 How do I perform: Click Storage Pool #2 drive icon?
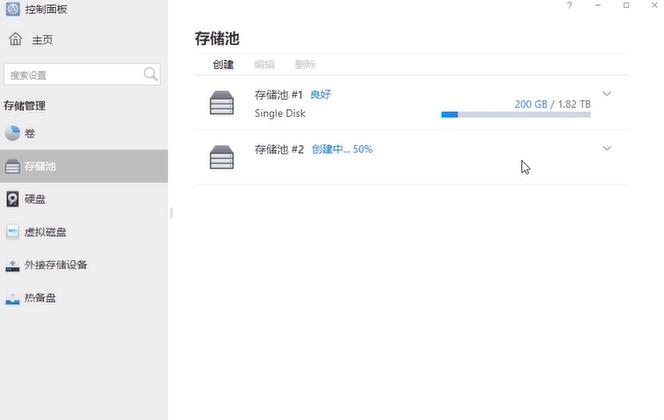[221, 157]
